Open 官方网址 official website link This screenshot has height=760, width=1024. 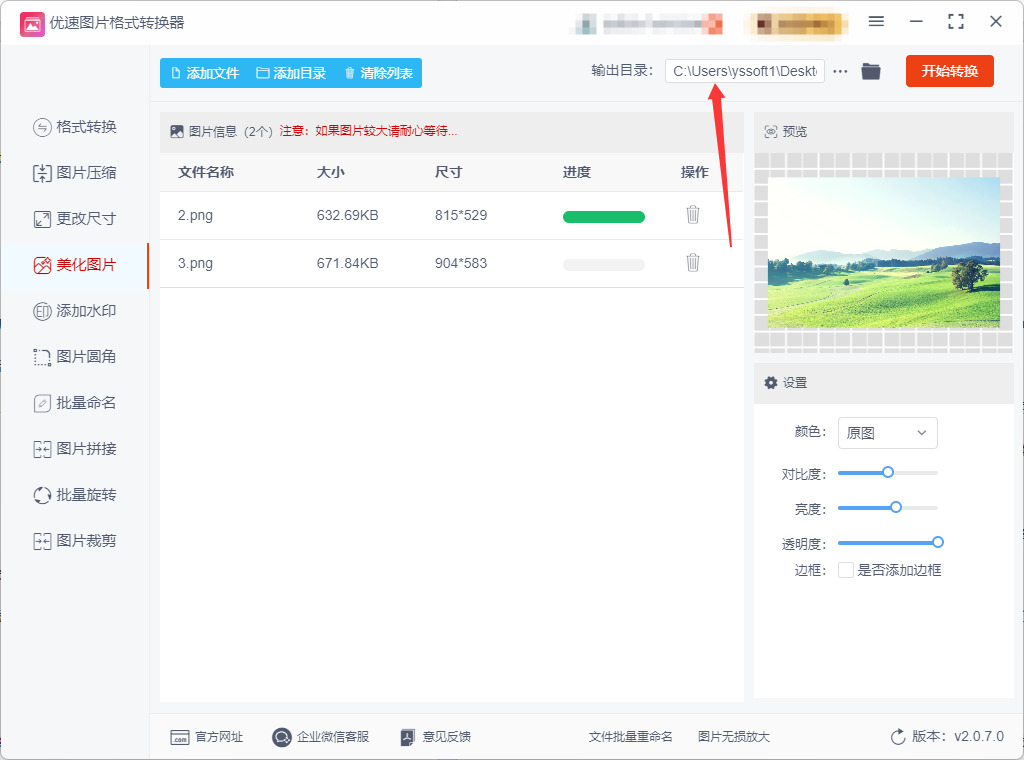206,737
